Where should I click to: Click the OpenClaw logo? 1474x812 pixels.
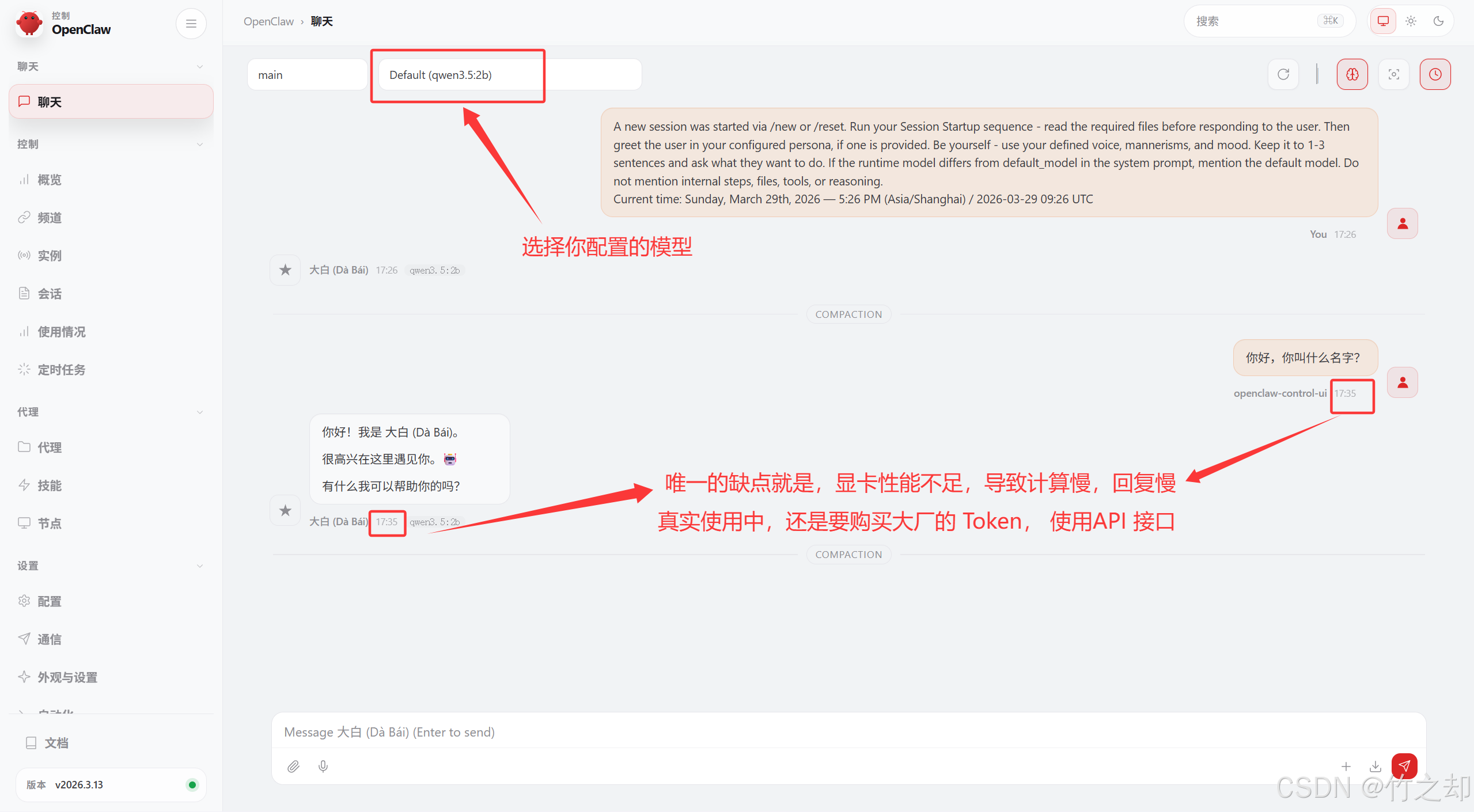pyautogui.click(x=29, y=23)
